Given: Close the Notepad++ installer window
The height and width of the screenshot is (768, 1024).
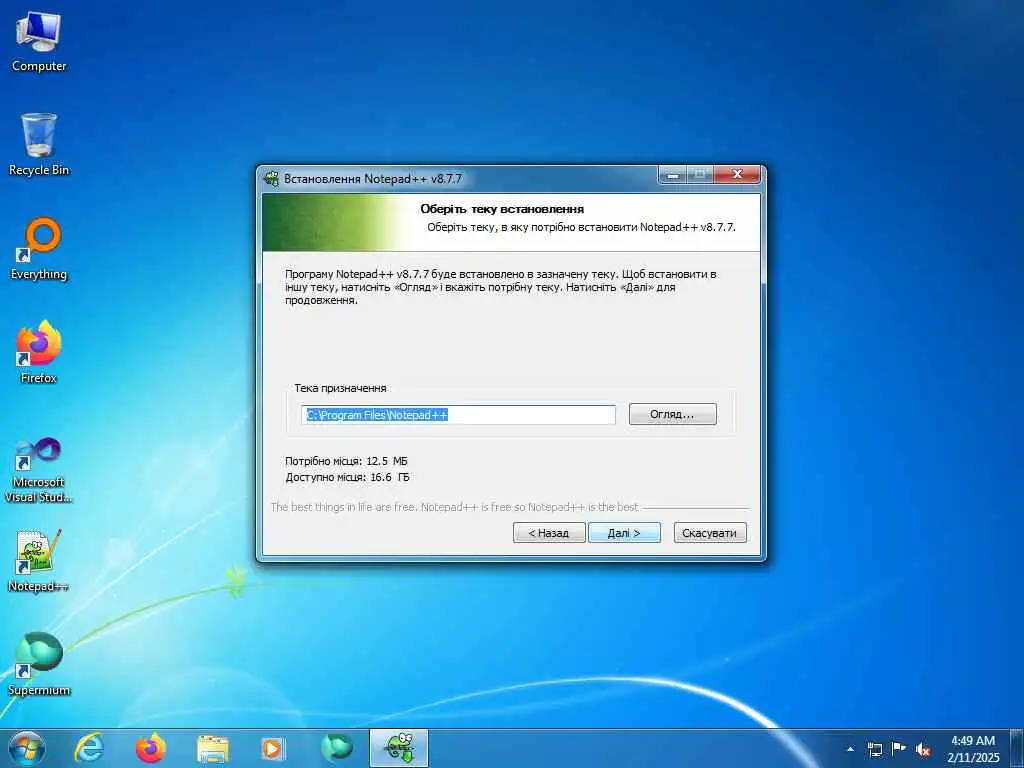Looking at the screenshot, I should pos(737,175).
